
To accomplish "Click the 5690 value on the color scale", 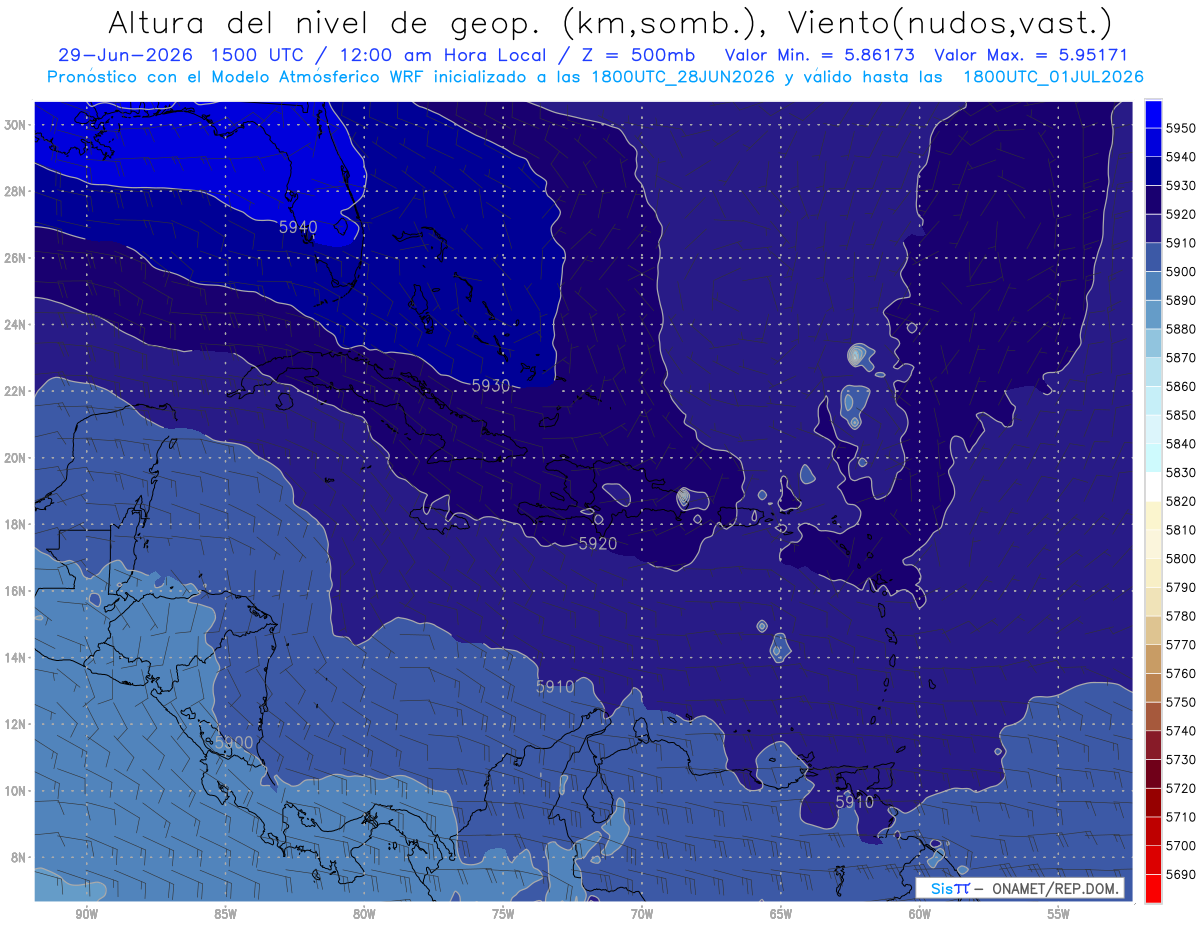I will click(x=1180, y=875).
